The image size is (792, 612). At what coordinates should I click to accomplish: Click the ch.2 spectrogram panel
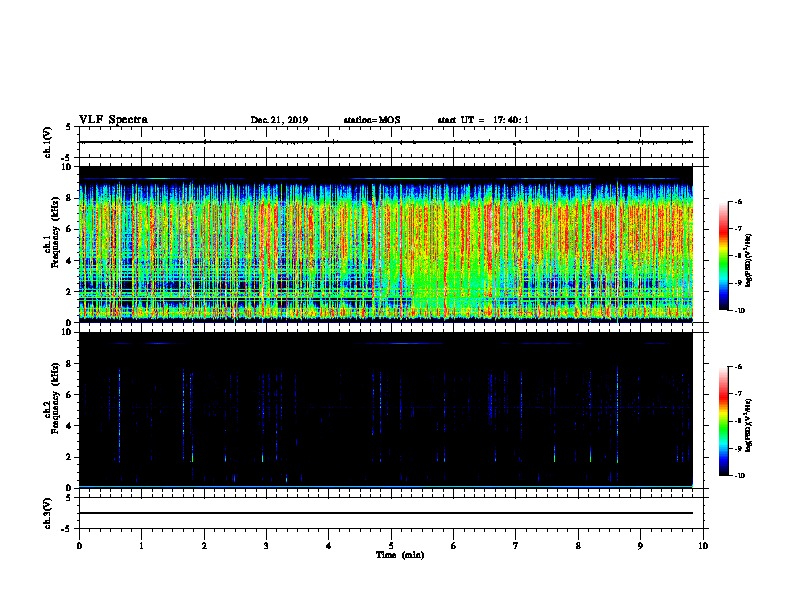pyautogui.click(x=386, y=410)
